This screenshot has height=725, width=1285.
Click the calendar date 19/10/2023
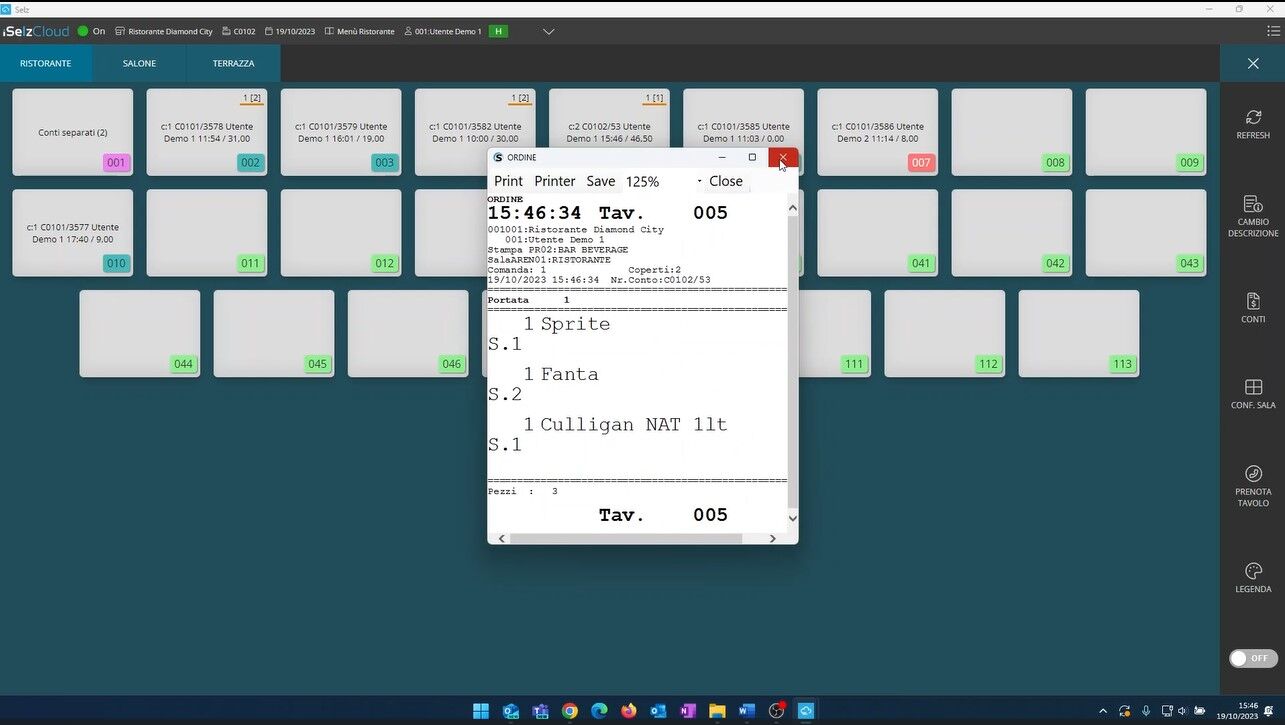click(290, 31)
